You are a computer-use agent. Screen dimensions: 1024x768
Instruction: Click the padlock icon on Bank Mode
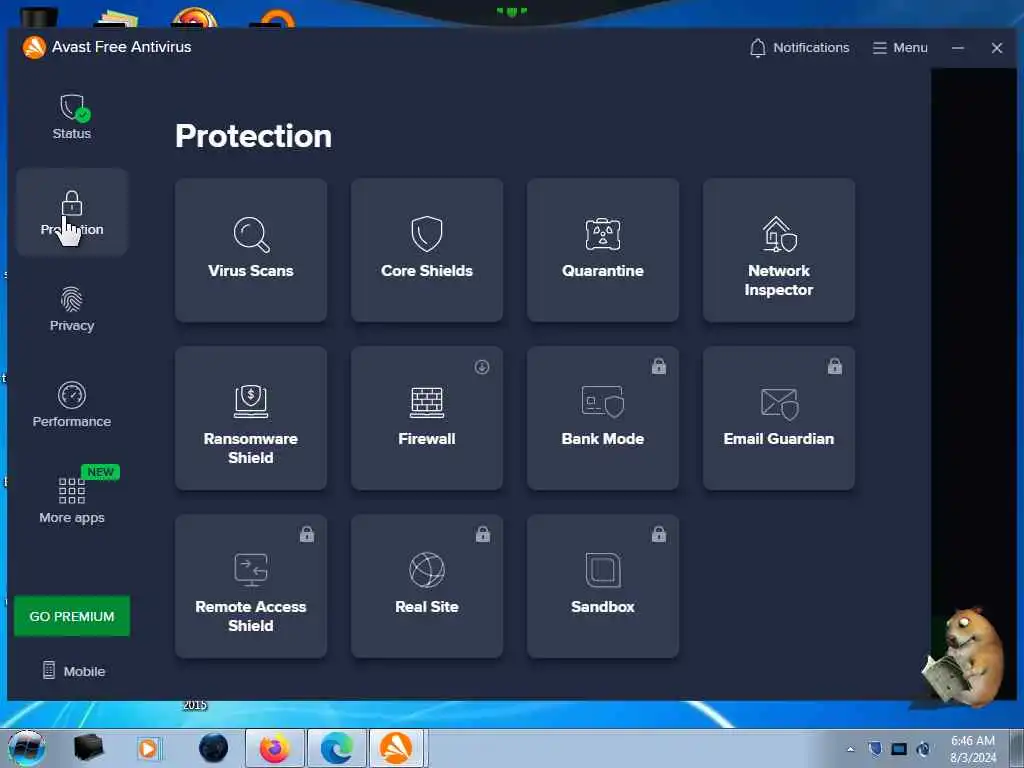[x=659, y=366]
